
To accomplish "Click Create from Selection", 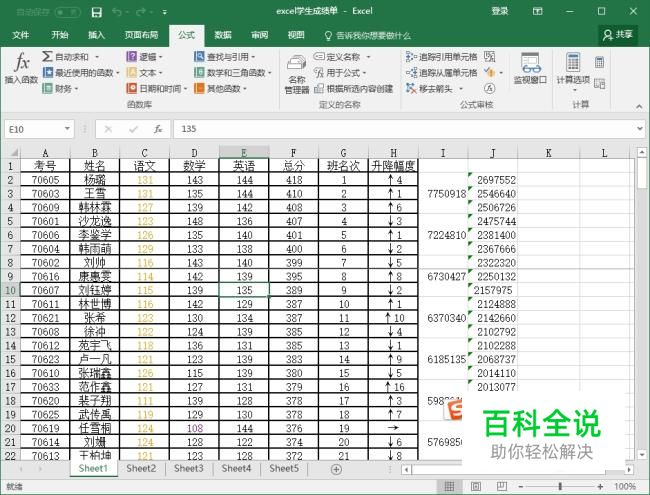I will coord(354,89).
